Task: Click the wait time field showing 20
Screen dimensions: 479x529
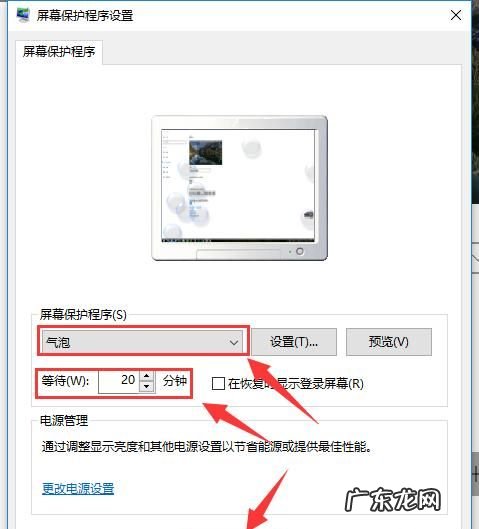Action: tap(119, 382)
